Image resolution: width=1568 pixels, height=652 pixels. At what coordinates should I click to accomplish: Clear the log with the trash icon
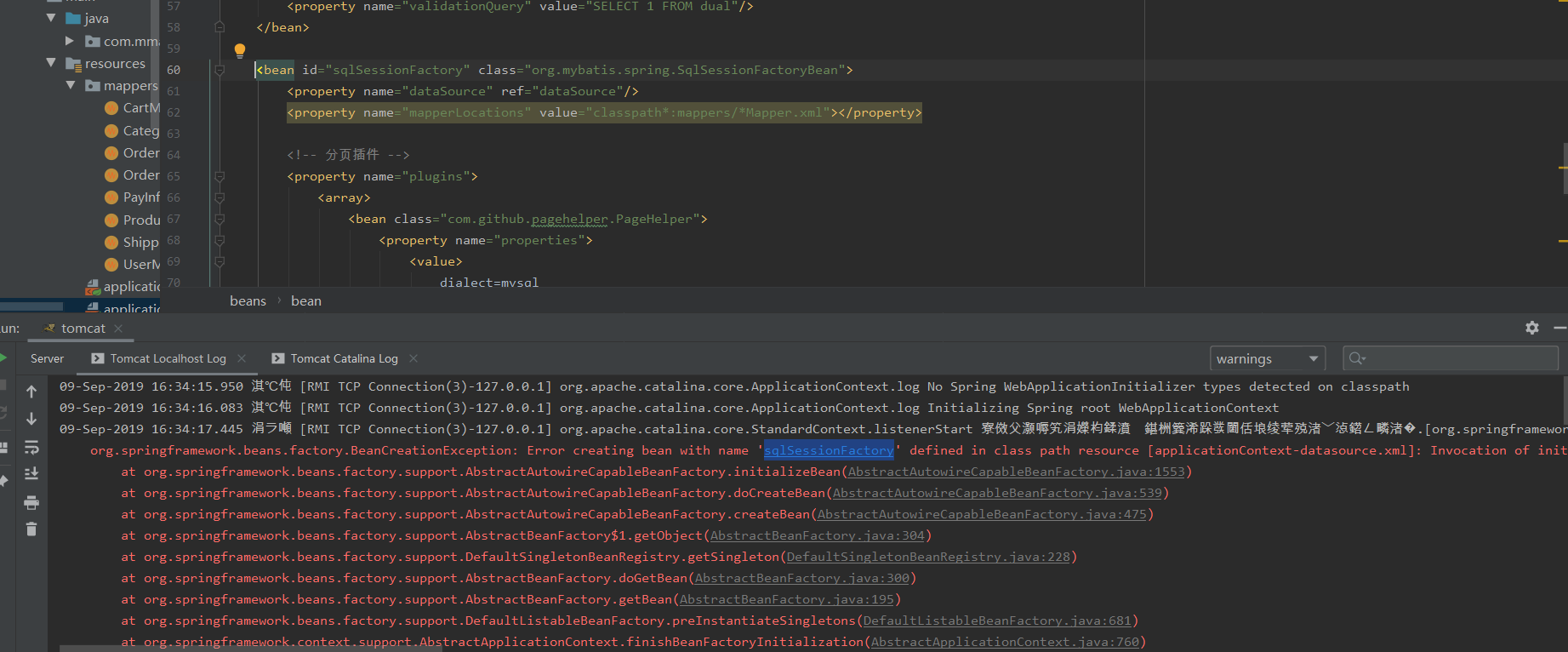coord(31,529)
